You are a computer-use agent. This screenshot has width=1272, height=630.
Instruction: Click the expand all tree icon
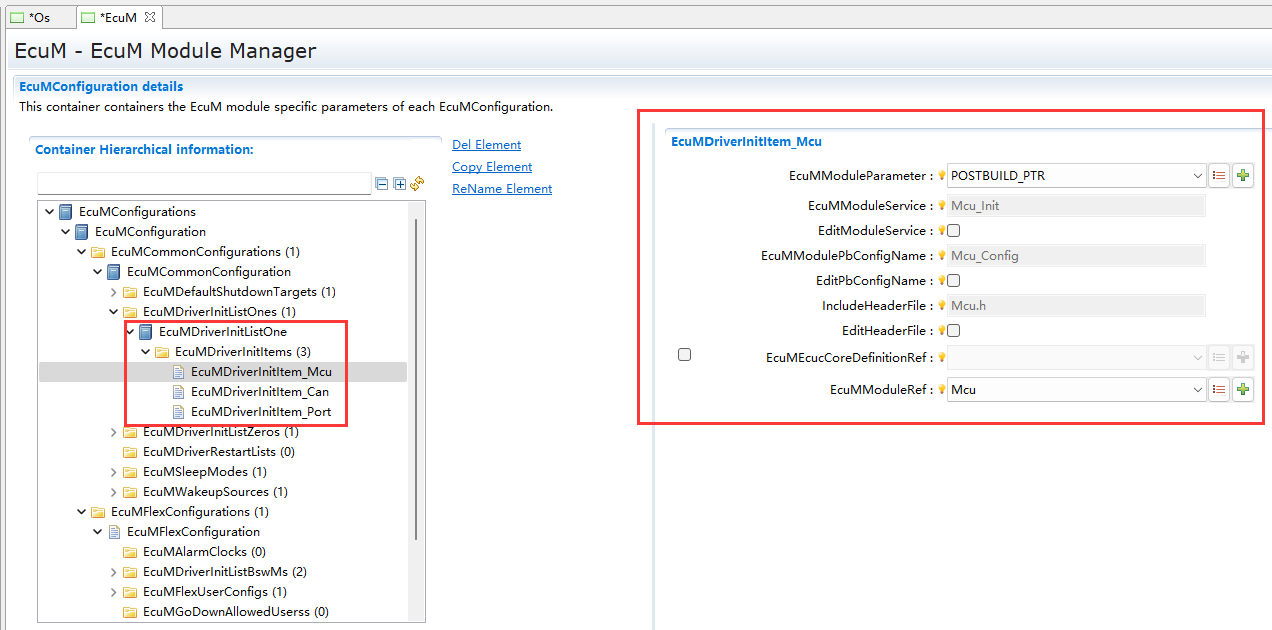(x=399, y=184)
